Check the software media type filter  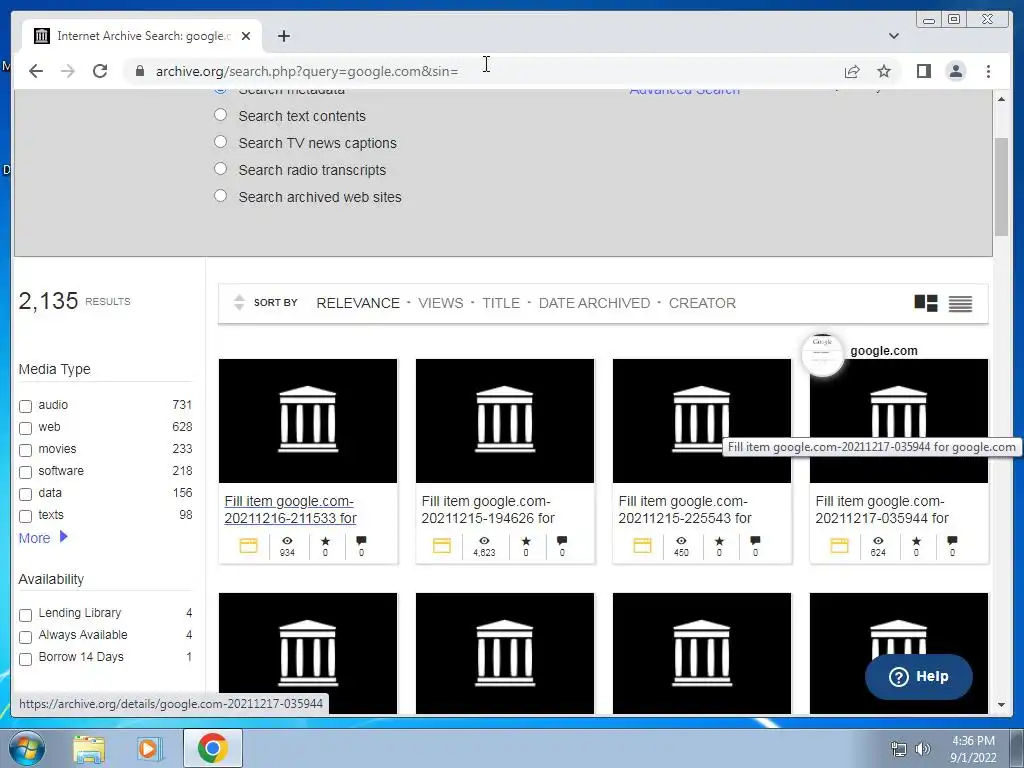pos(25,472)
